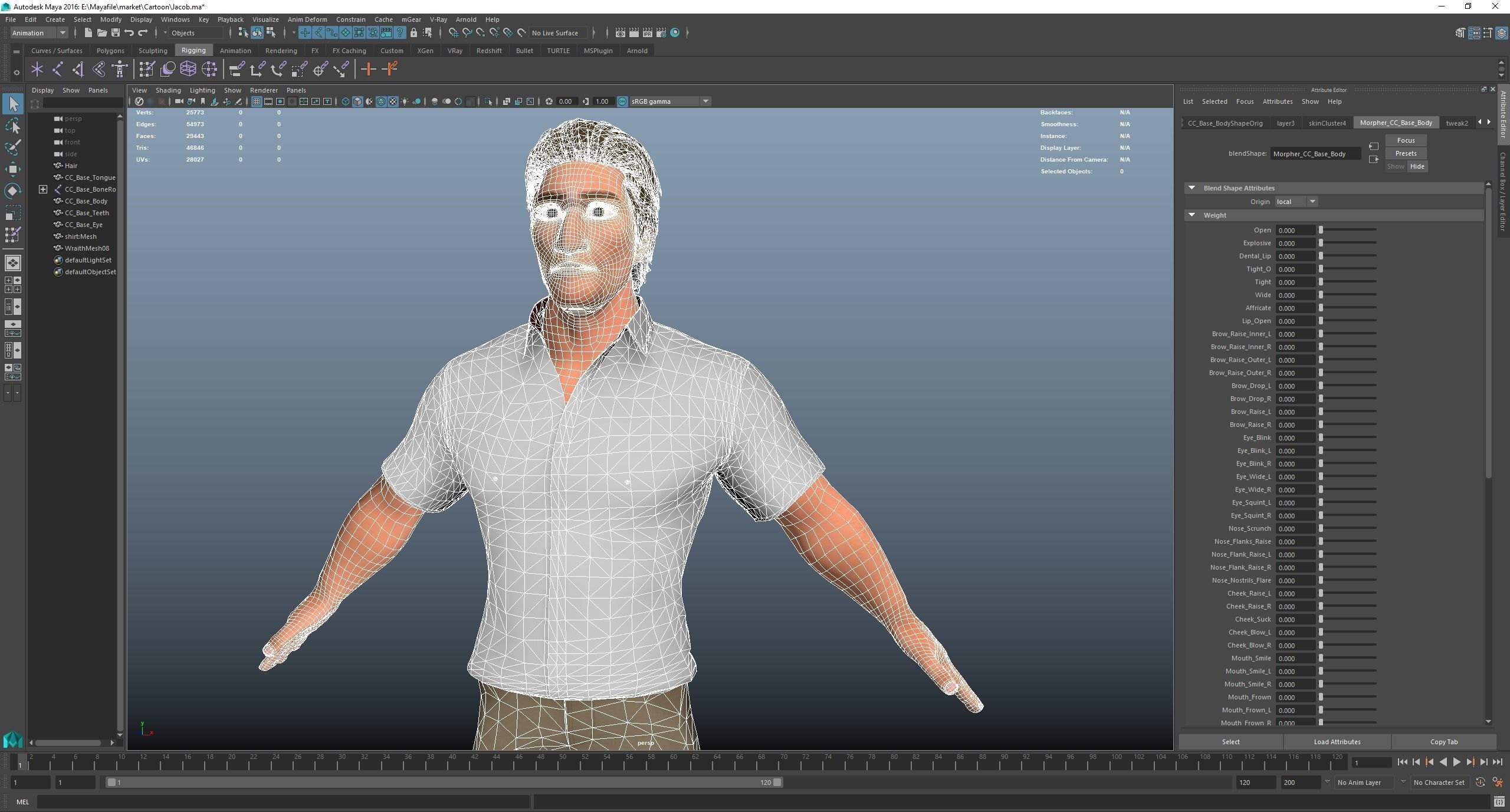This screenshot has width=1510, height=812.
Task: Open animation preferences running-man icon
Action: point(1498,783)
